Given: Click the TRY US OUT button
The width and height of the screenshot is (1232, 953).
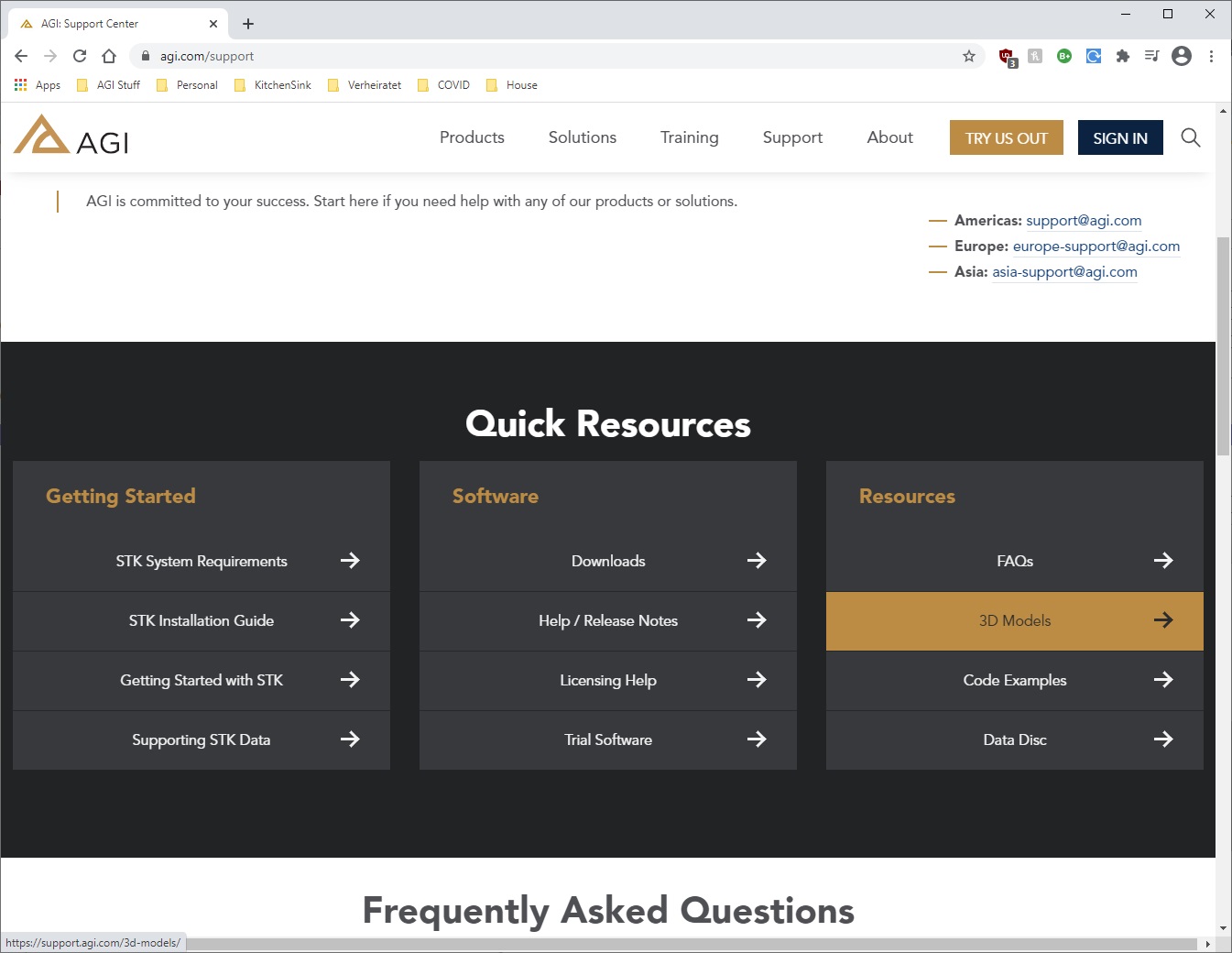Looking at the screenshot, I should click(x=1007, y=137).
